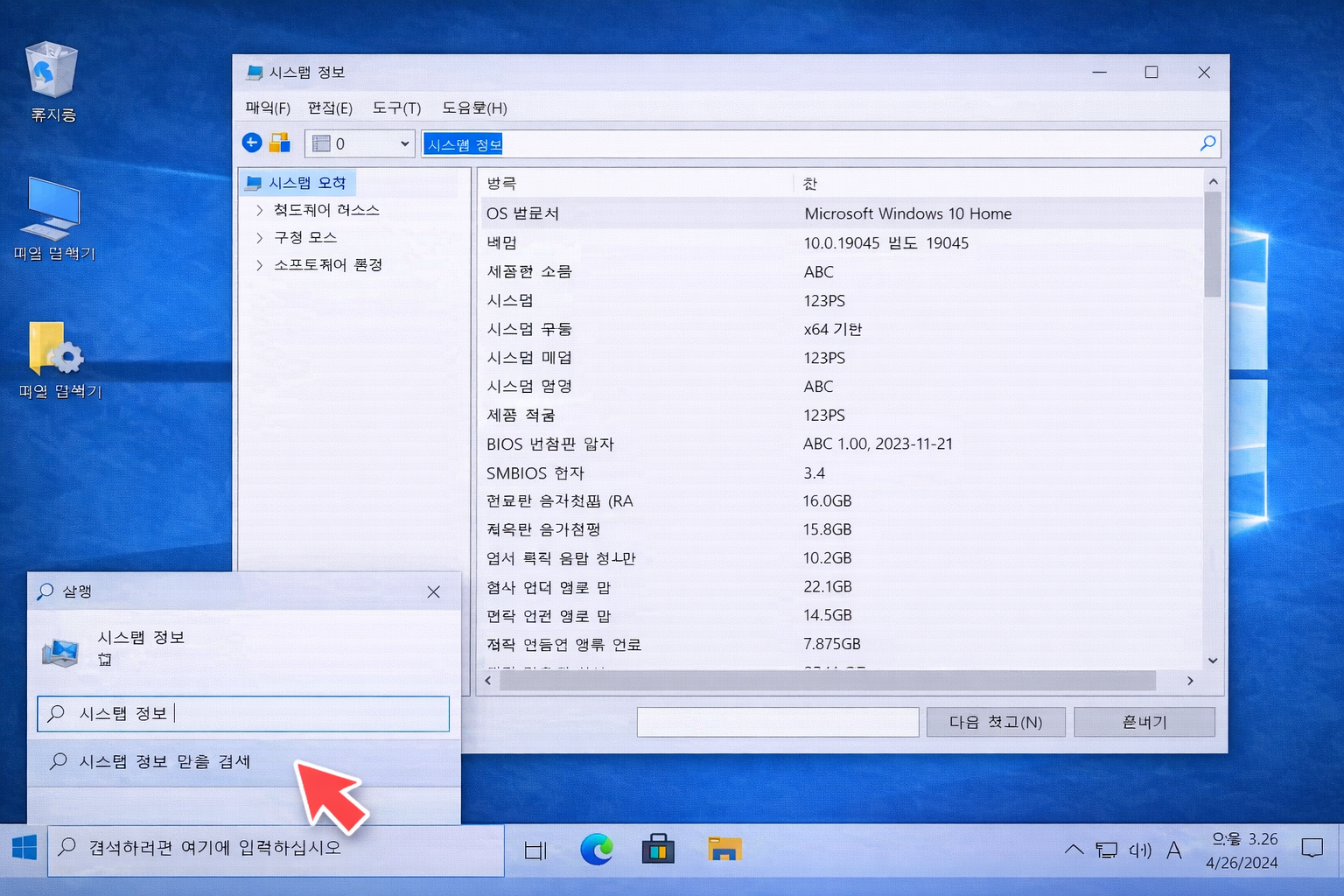1344x896 pixels.
Task: Select the BIOS row ABC 1.00, 2023-11-21
Action: pos(842,444)
